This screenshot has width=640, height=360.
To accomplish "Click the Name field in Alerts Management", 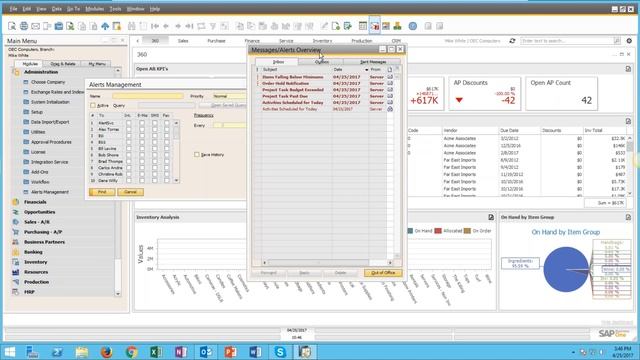I will [x=148, y=96].
